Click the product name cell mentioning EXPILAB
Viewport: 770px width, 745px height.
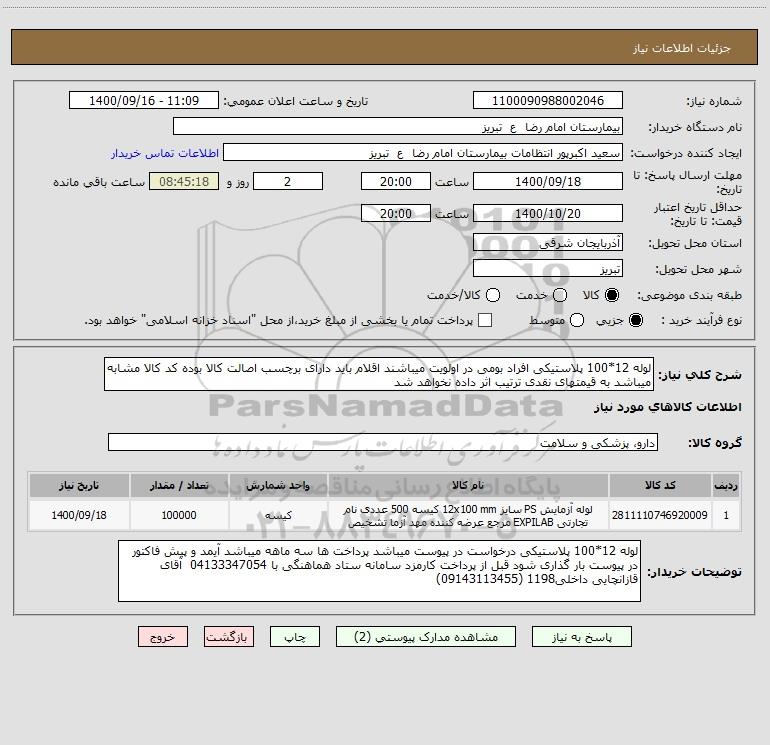(468, 515)
